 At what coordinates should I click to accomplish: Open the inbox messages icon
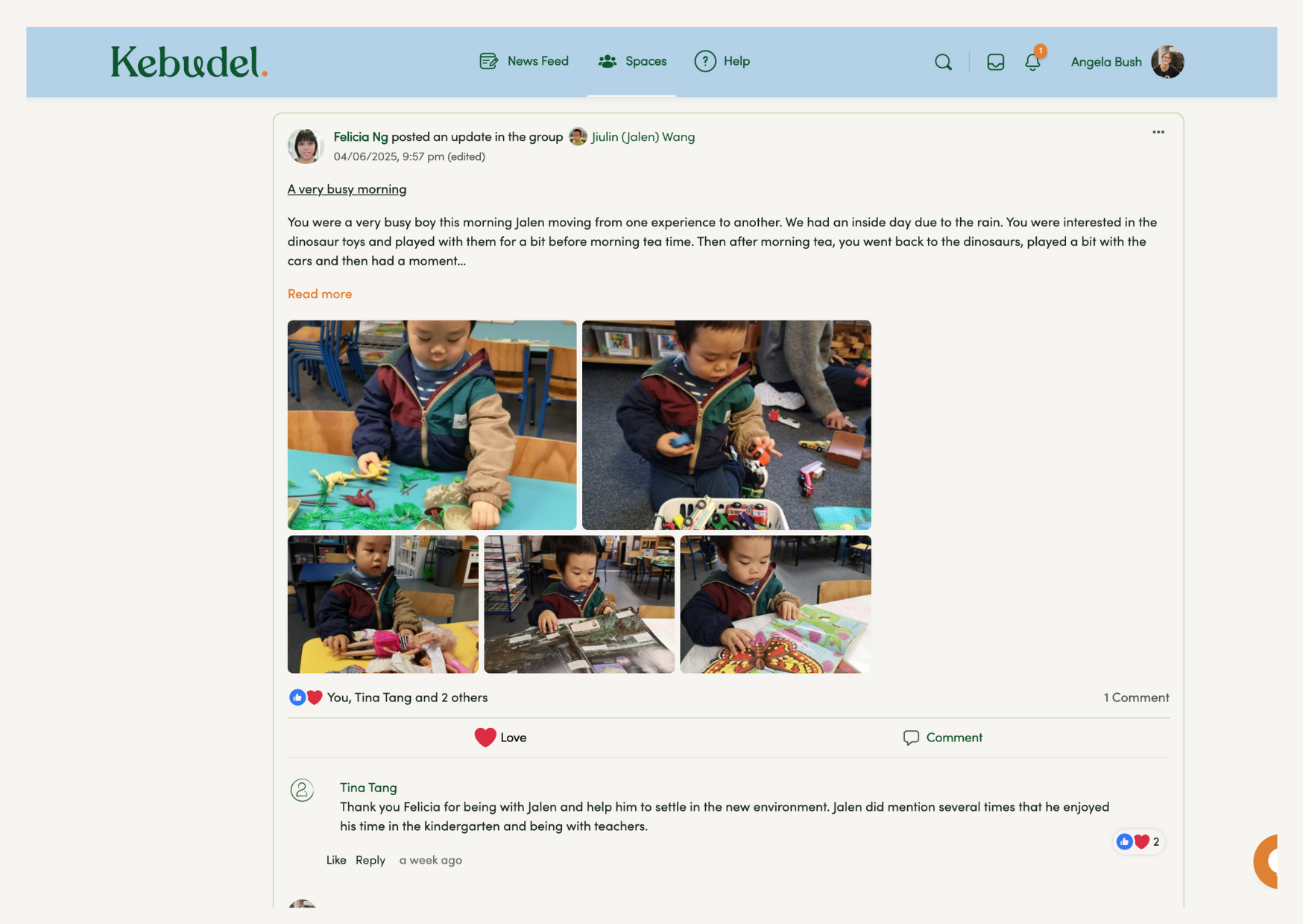995,62
